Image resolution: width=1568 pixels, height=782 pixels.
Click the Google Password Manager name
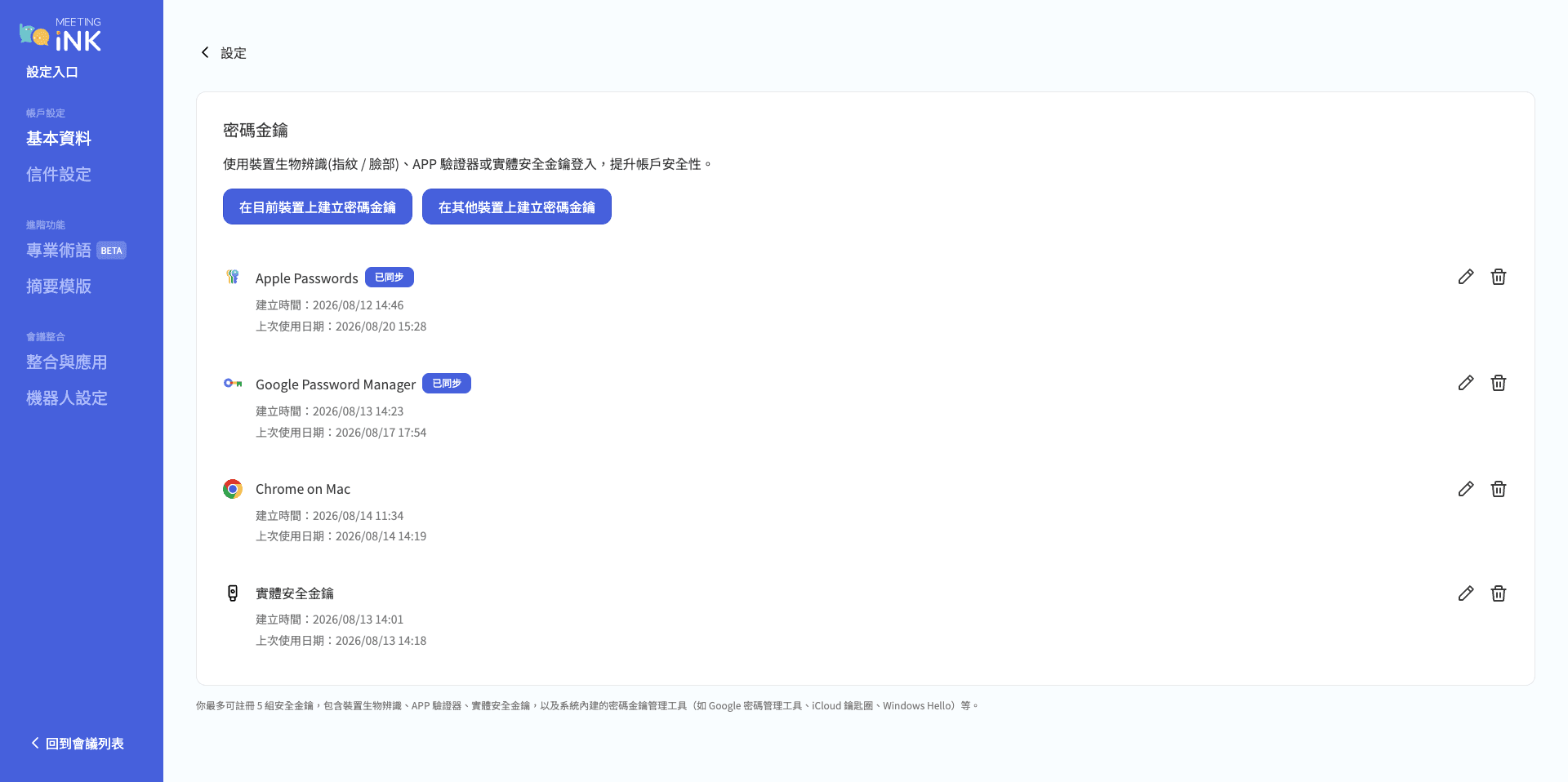[336, 384]
